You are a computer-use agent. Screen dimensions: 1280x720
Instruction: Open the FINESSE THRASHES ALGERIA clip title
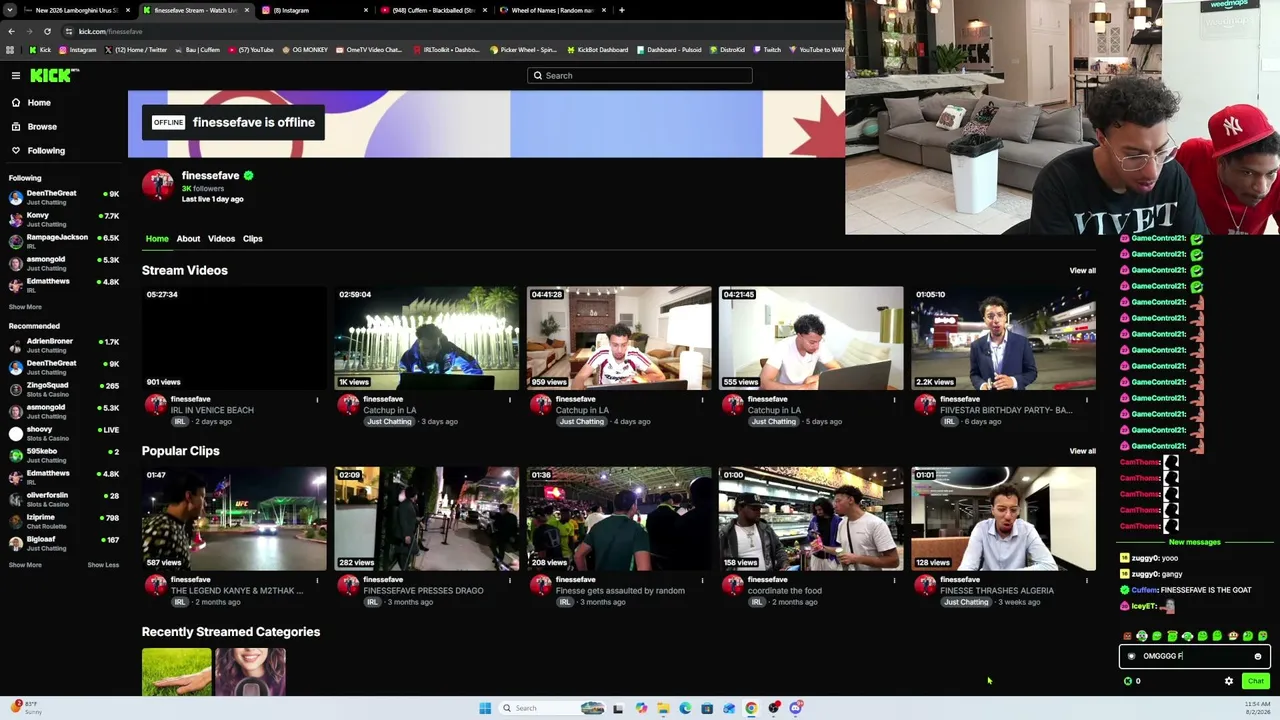pyautogui.click(x=997, y=591)
